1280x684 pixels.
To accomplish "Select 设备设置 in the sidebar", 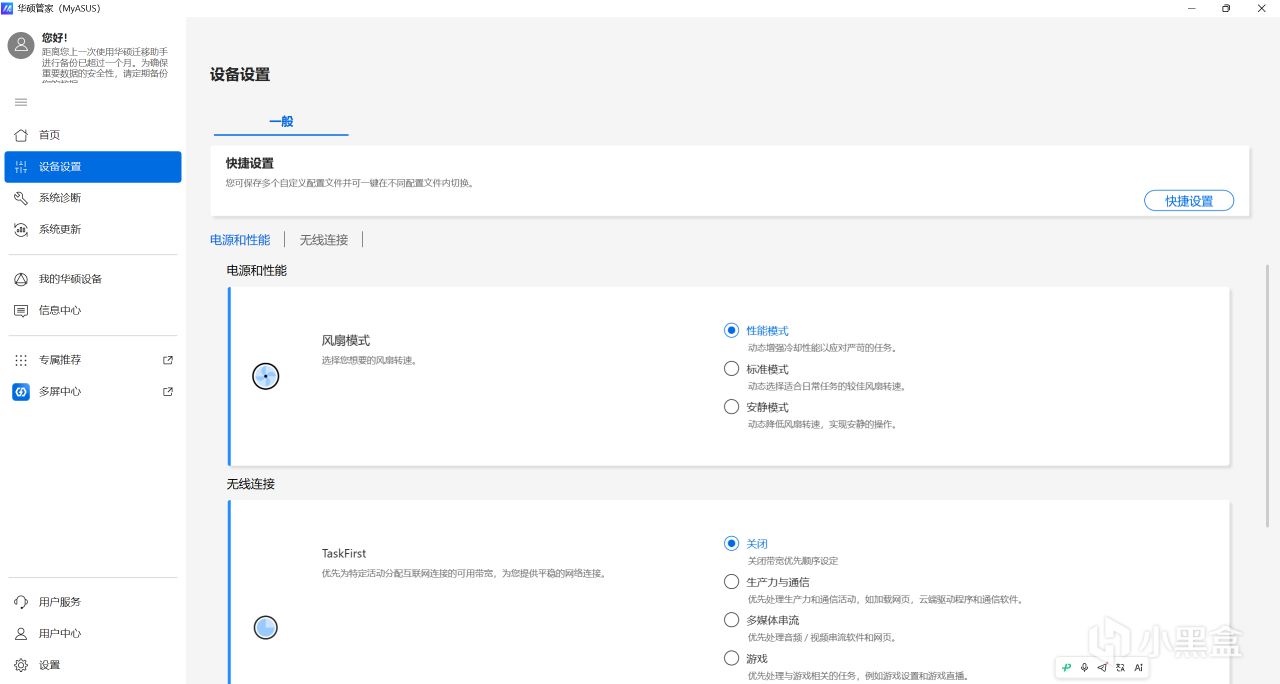I will point(93,167).
